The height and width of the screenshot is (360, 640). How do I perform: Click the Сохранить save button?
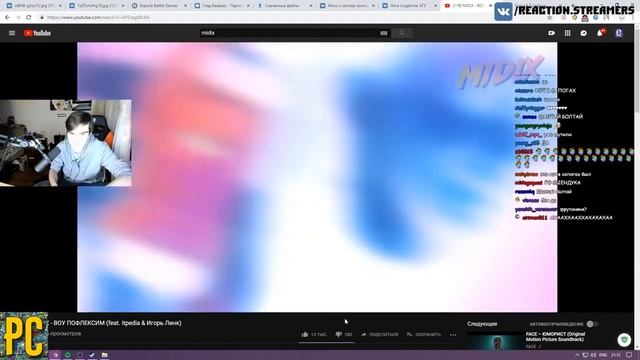coord(424,334)
